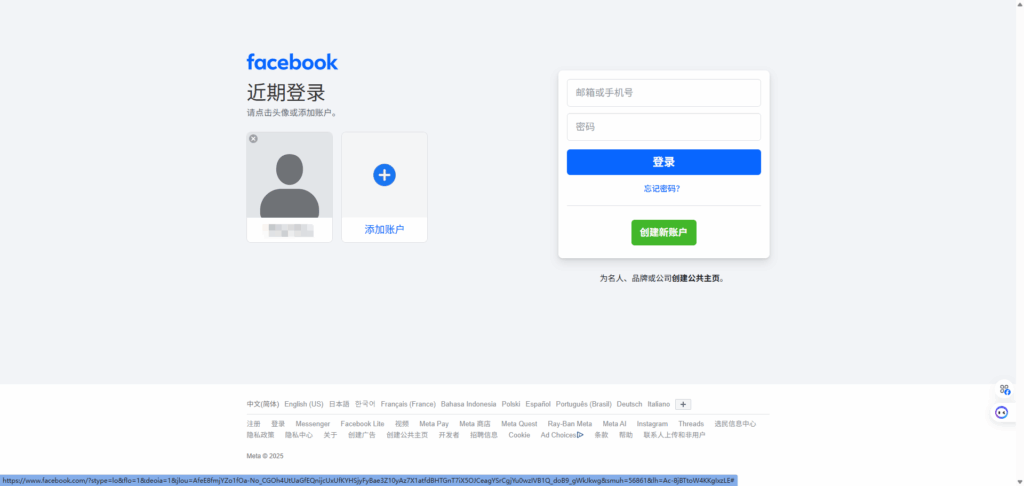Remove the saved account with the X icon
This screenshot has height=486, width=1024.
click(253, 138)
